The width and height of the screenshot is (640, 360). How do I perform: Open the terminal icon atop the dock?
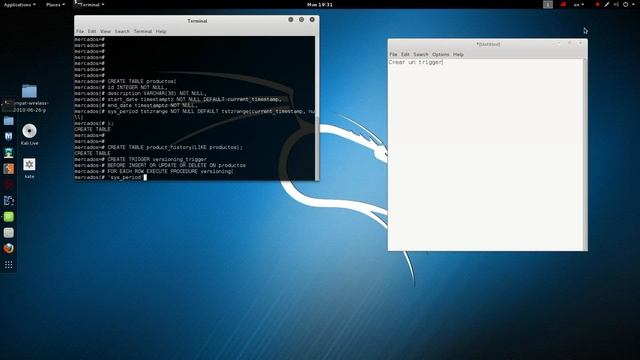pyautogui.click(x=8, y=105)
